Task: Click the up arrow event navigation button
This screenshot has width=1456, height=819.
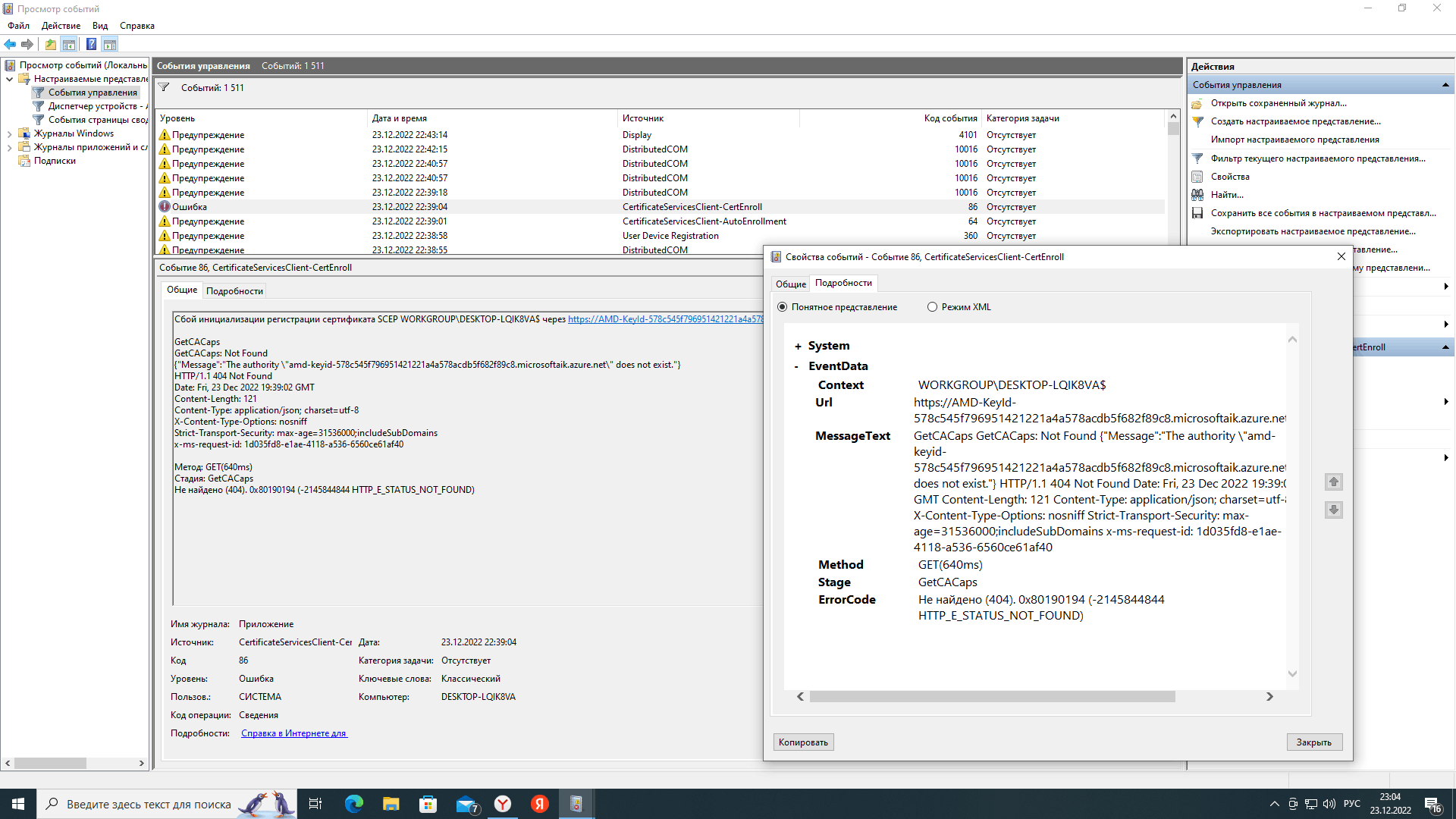Action: click(x=1334, y=482)
